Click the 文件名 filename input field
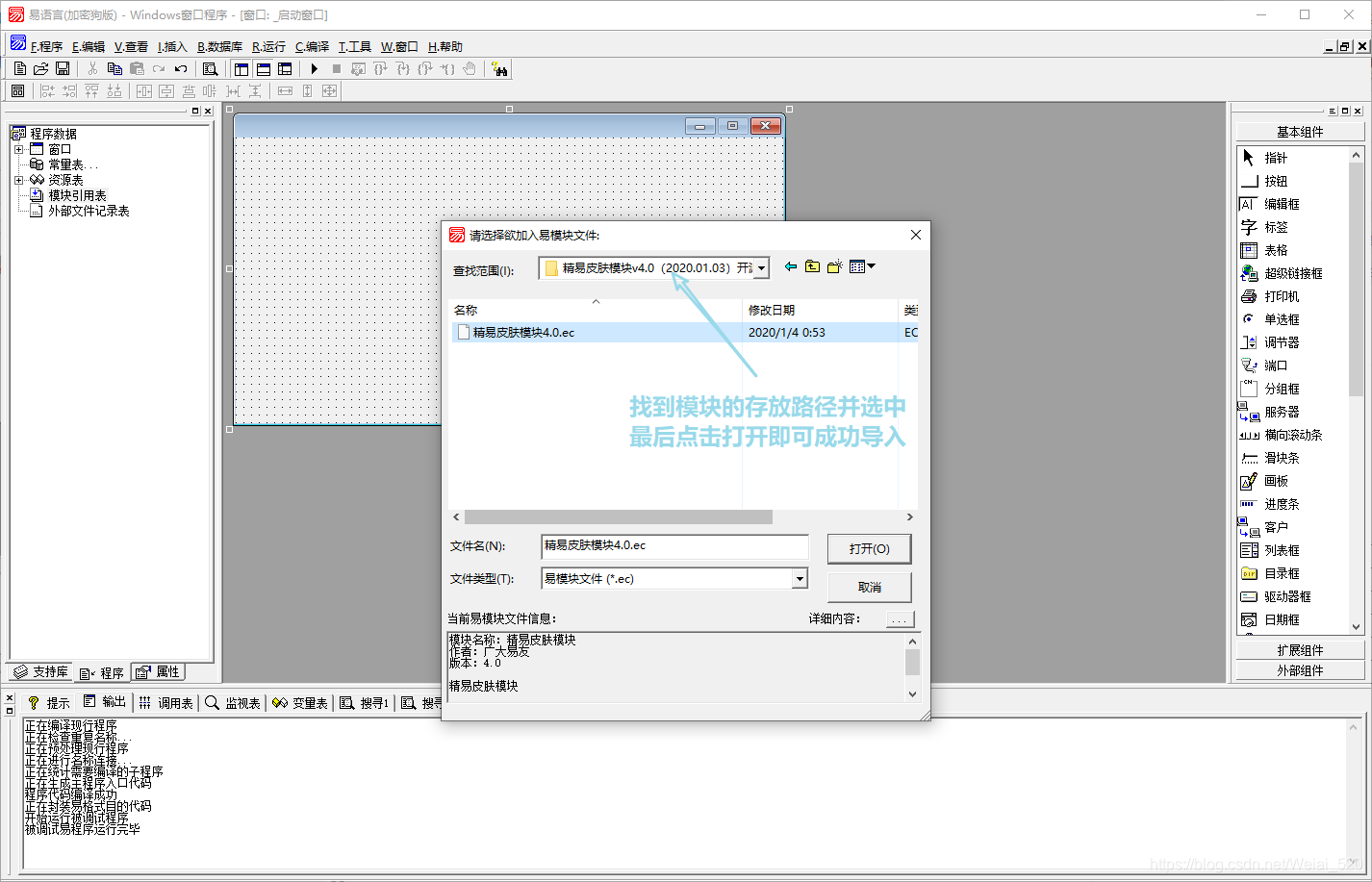Image resolution: width=1372 pixels, height=882 pixels. (x=674, y=546)
